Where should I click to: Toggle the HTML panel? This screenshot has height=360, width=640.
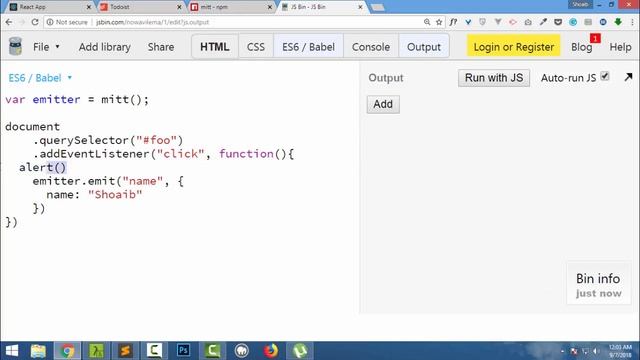click(x=215, y=47)
